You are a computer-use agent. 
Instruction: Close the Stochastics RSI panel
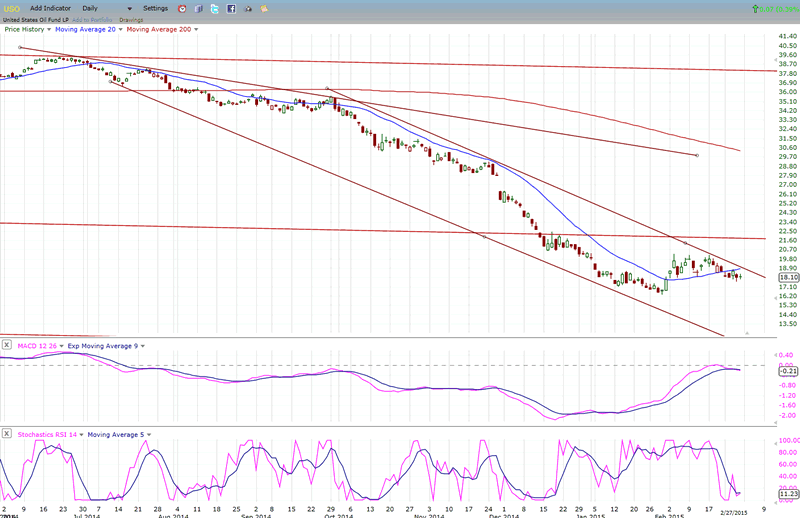(x=7, y=434)
